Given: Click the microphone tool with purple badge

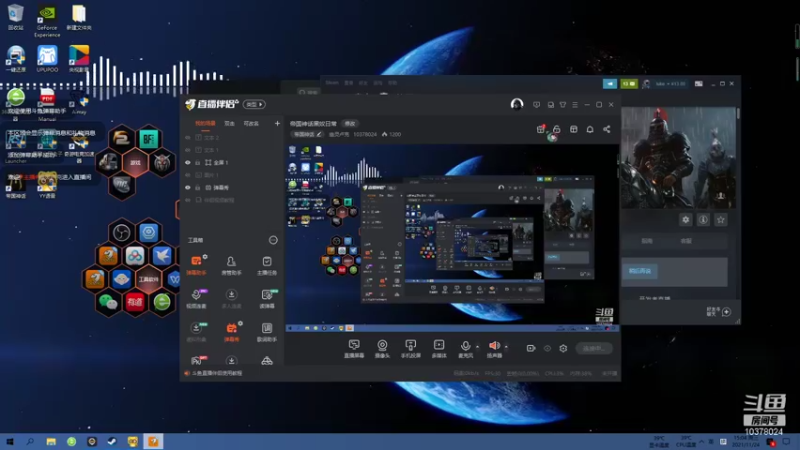Looking at the screenshot, I should click(196, 298).
